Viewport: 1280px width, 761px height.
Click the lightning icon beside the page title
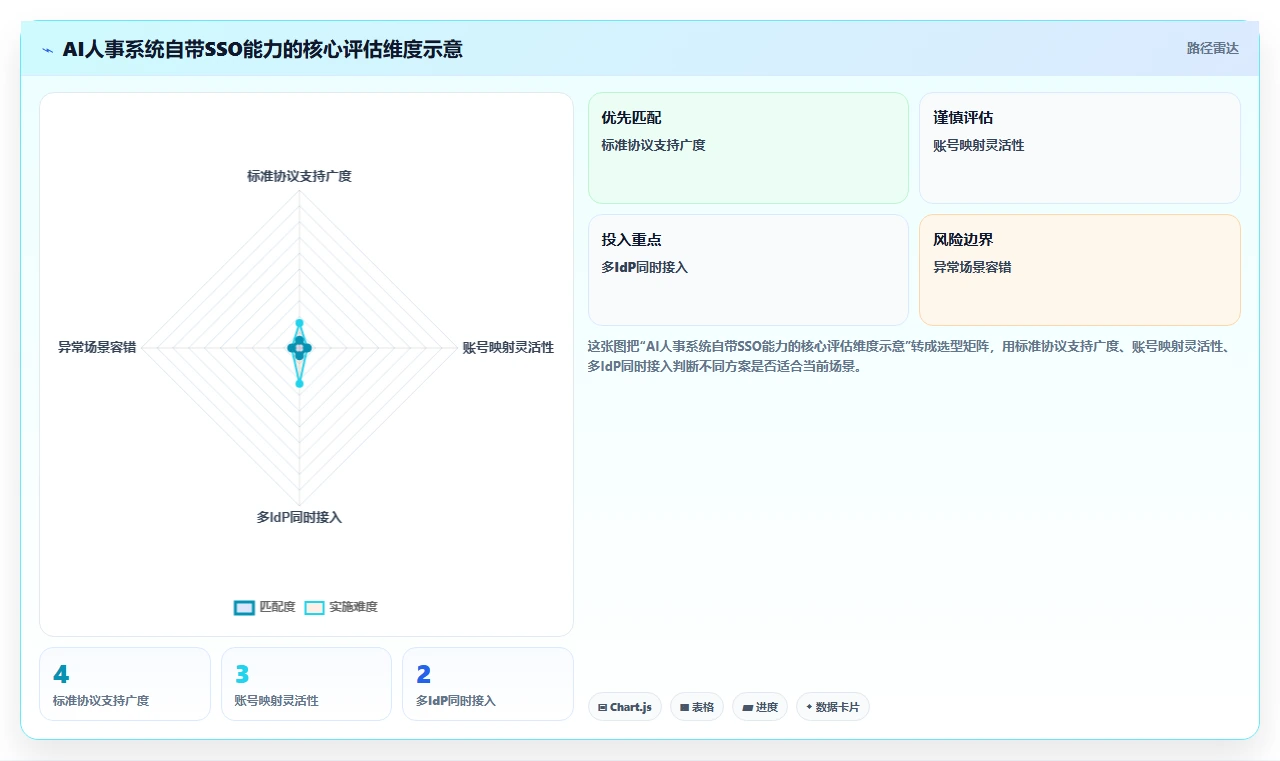pyautogui.click(x=48, y=50)
